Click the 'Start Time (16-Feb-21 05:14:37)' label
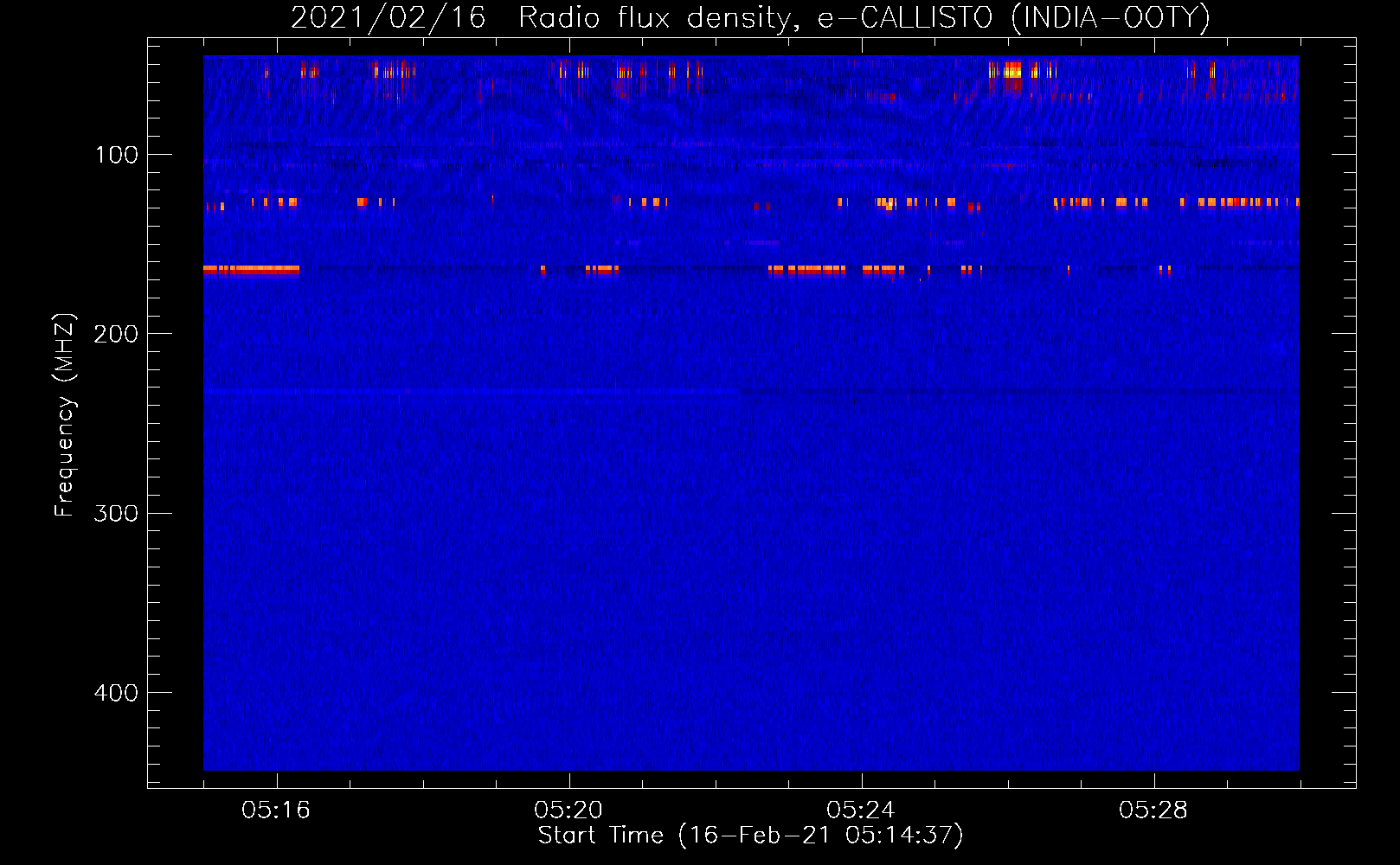 pos(750,836)
